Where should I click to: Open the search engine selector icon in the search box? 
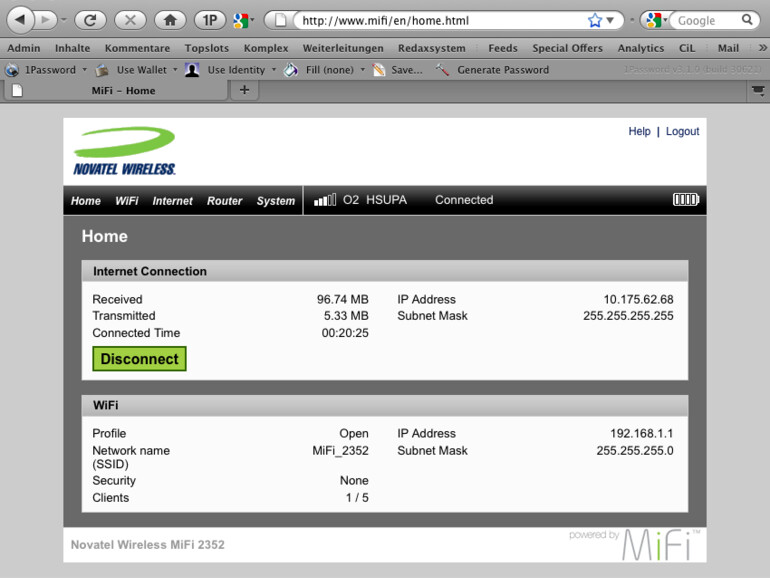pyautogui.click(x=654, y=20)
